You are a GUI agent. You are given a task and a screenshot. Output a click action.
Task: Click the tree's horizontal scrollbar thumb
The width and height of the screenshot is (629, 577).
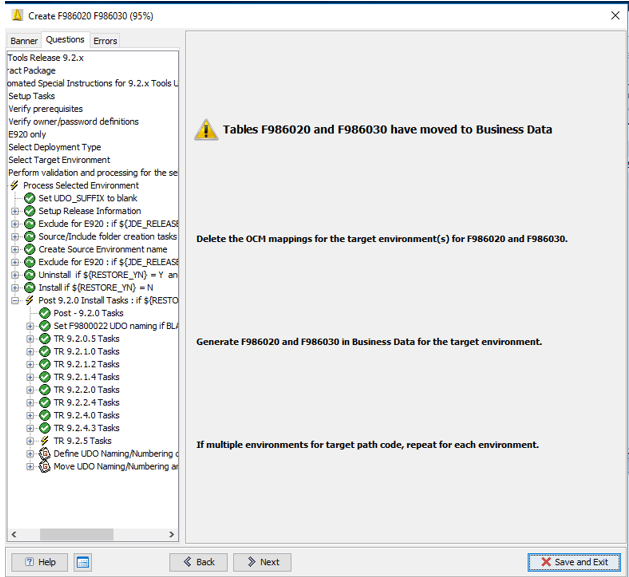[76, 534]
